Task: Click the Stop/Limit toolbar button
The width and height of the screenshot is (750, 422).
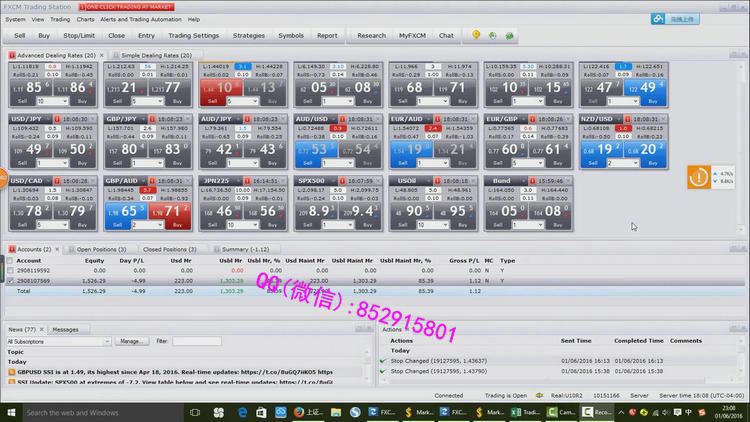Action: [x=80, y=35]
